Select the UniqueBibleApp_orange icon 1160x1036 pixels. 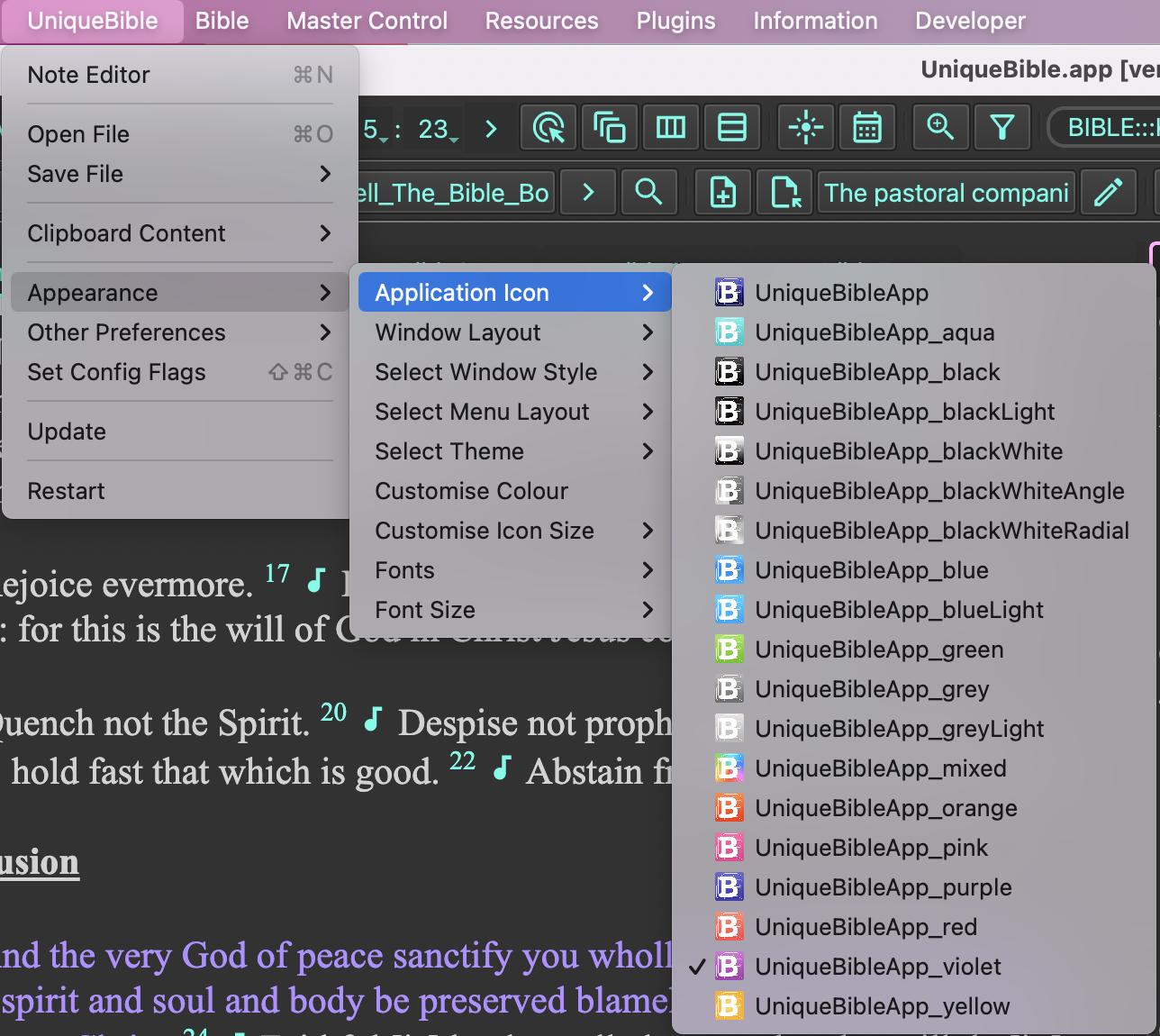click(x=914, y=808)
